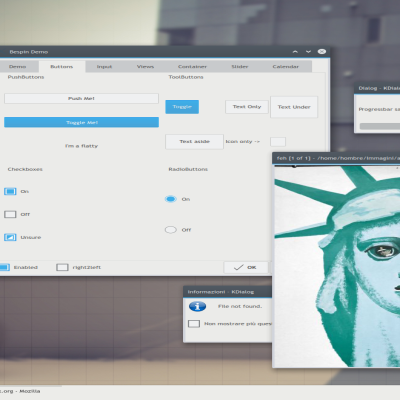Select the Buttons tab
Viewport: 400px width, 400px height.
62,67
